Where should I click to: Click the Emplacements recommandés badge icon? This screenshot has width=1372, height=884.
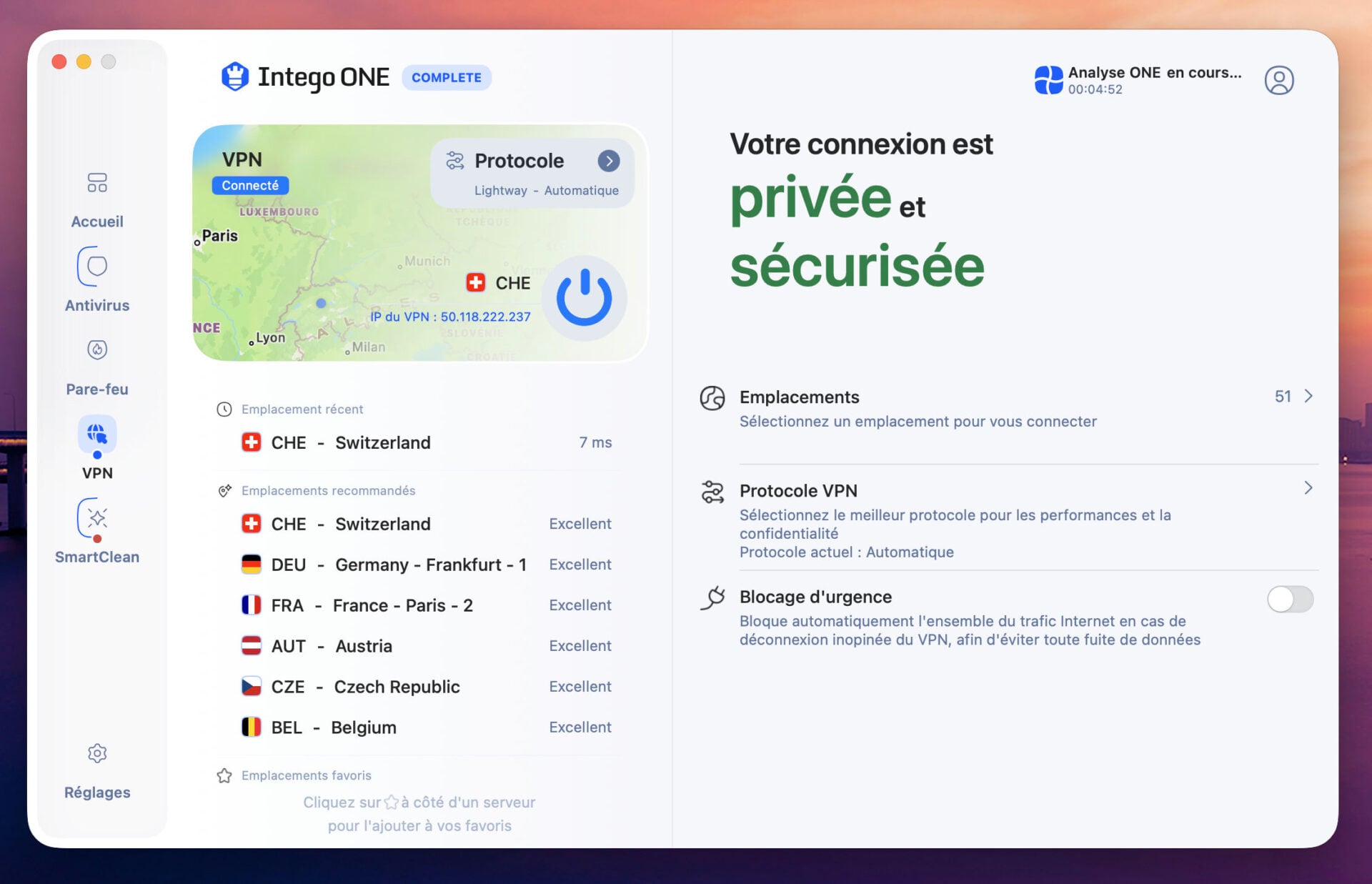(224, 491)
